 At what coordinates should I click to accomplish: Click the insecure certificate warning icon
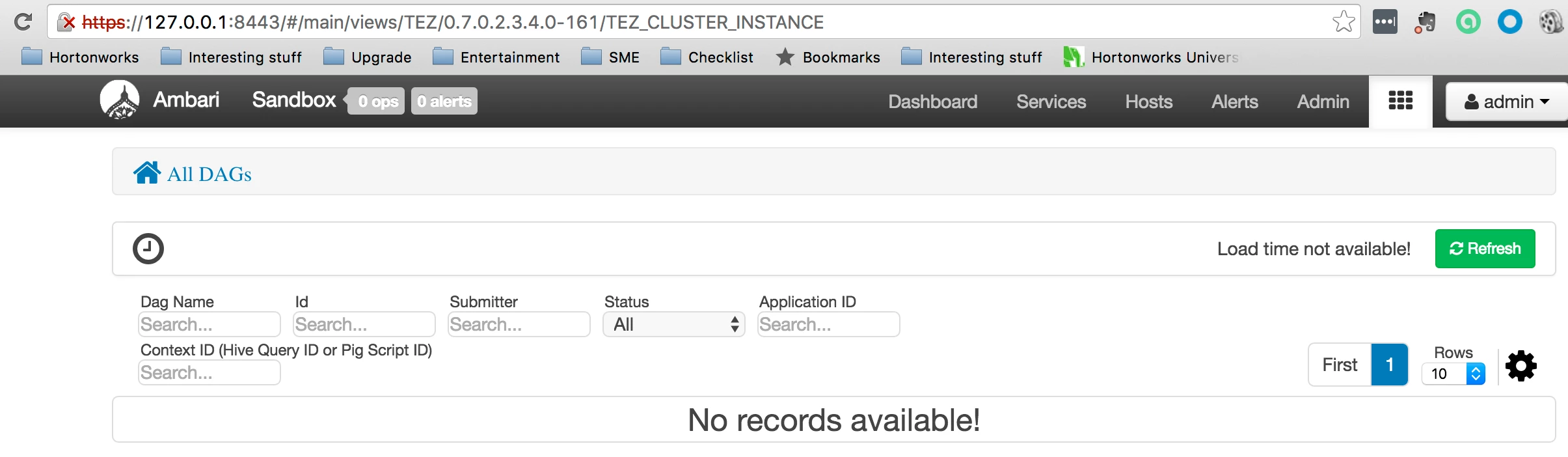(66, 23)
